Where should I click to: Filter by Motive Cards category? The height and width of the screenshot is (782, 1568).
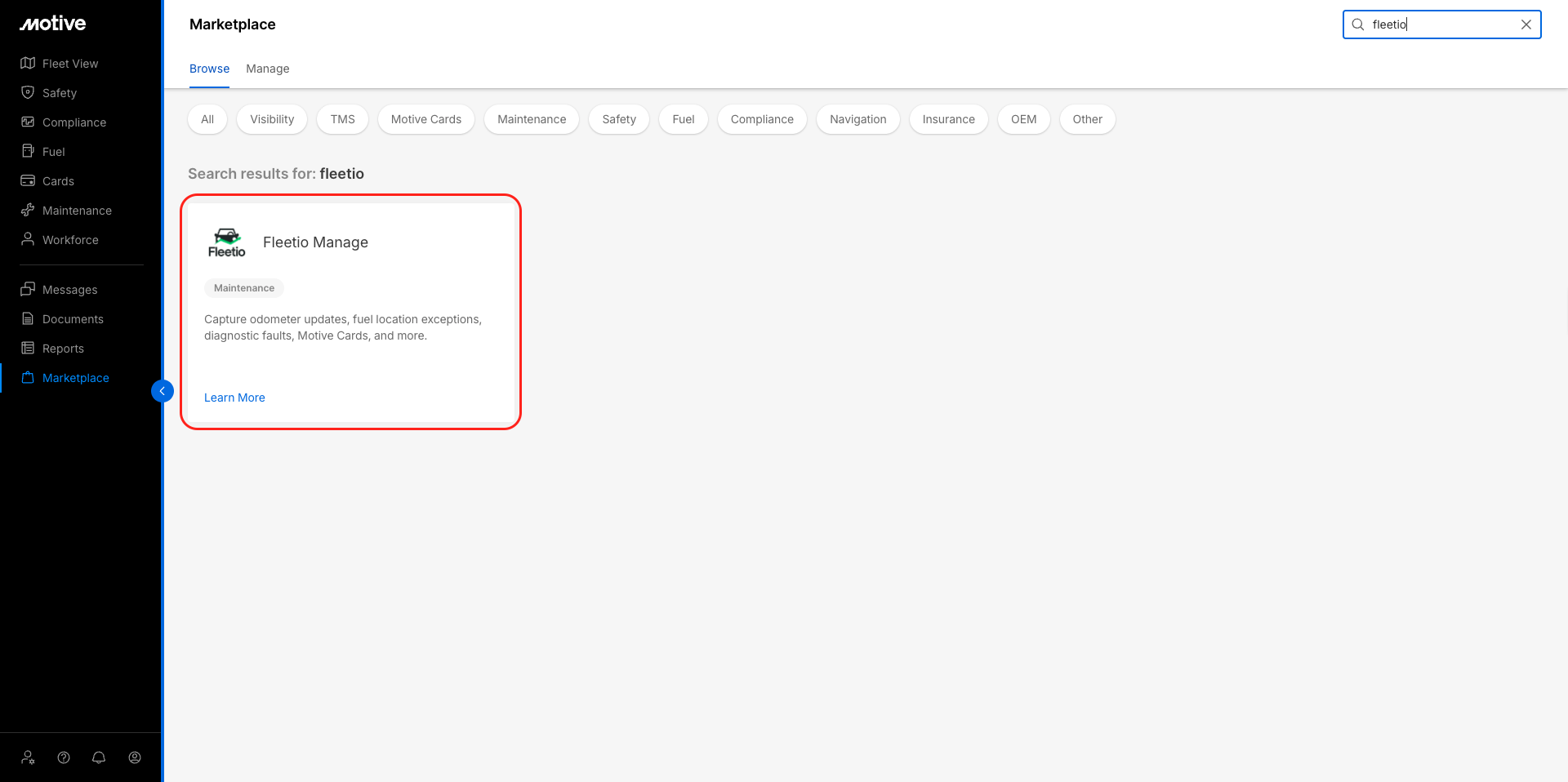[426, 119]
